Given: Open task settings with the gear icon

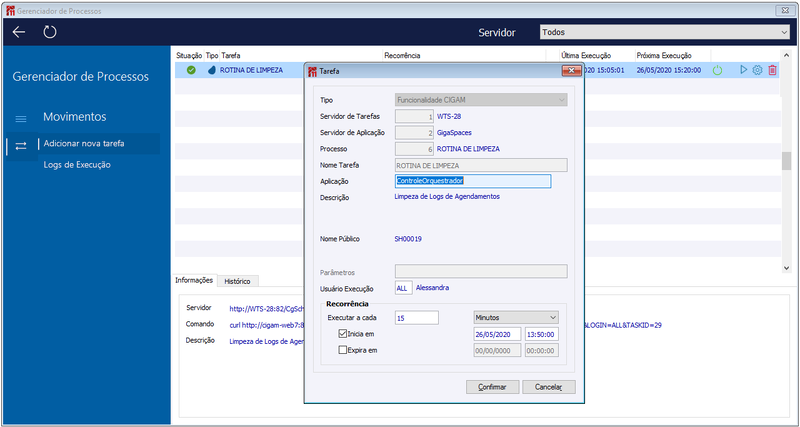Looking at the screenshot, I should [x=758, y=70].
